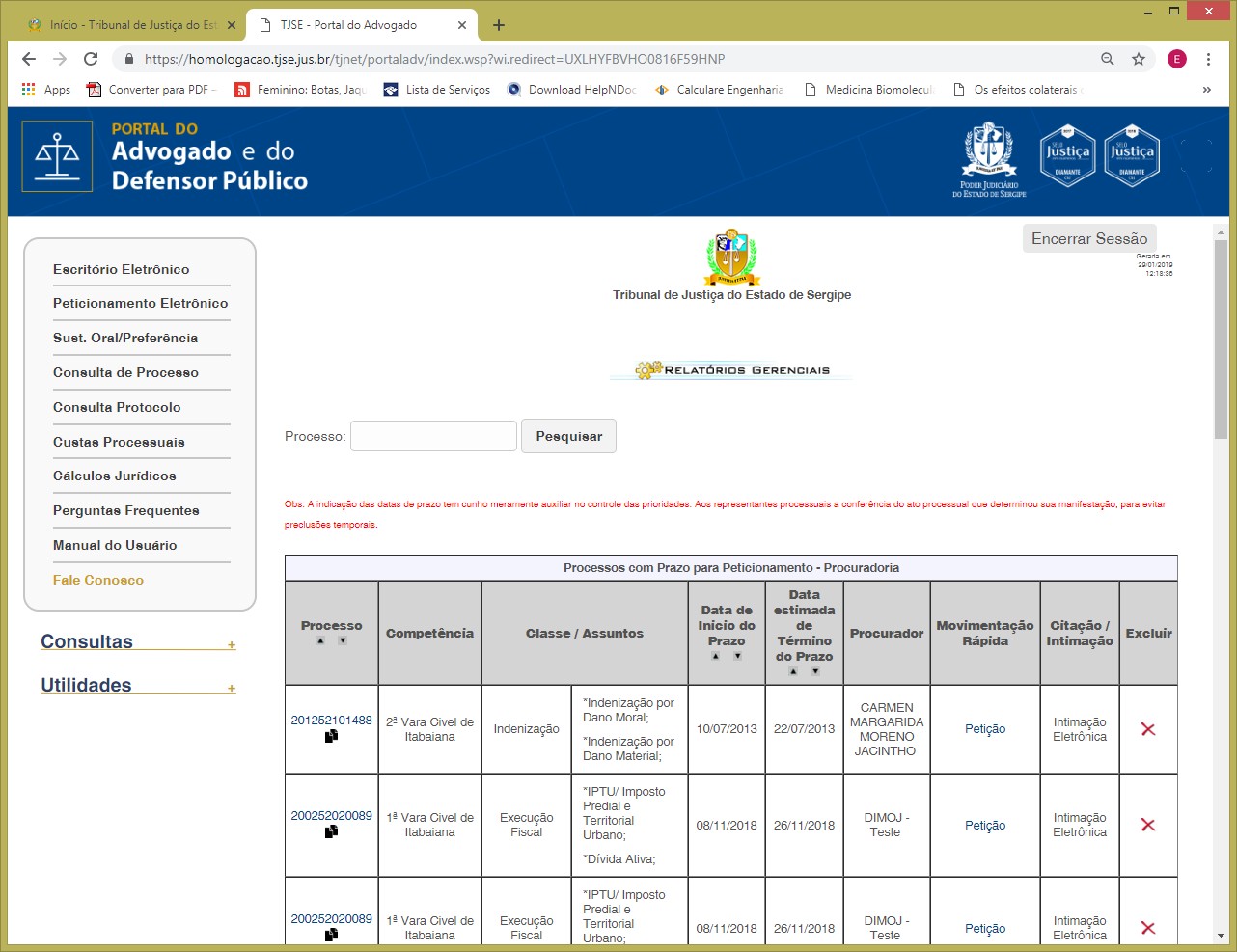Open Petição link for Indenização process
This screenshot has width=1237, height=952.
(984, 729)
